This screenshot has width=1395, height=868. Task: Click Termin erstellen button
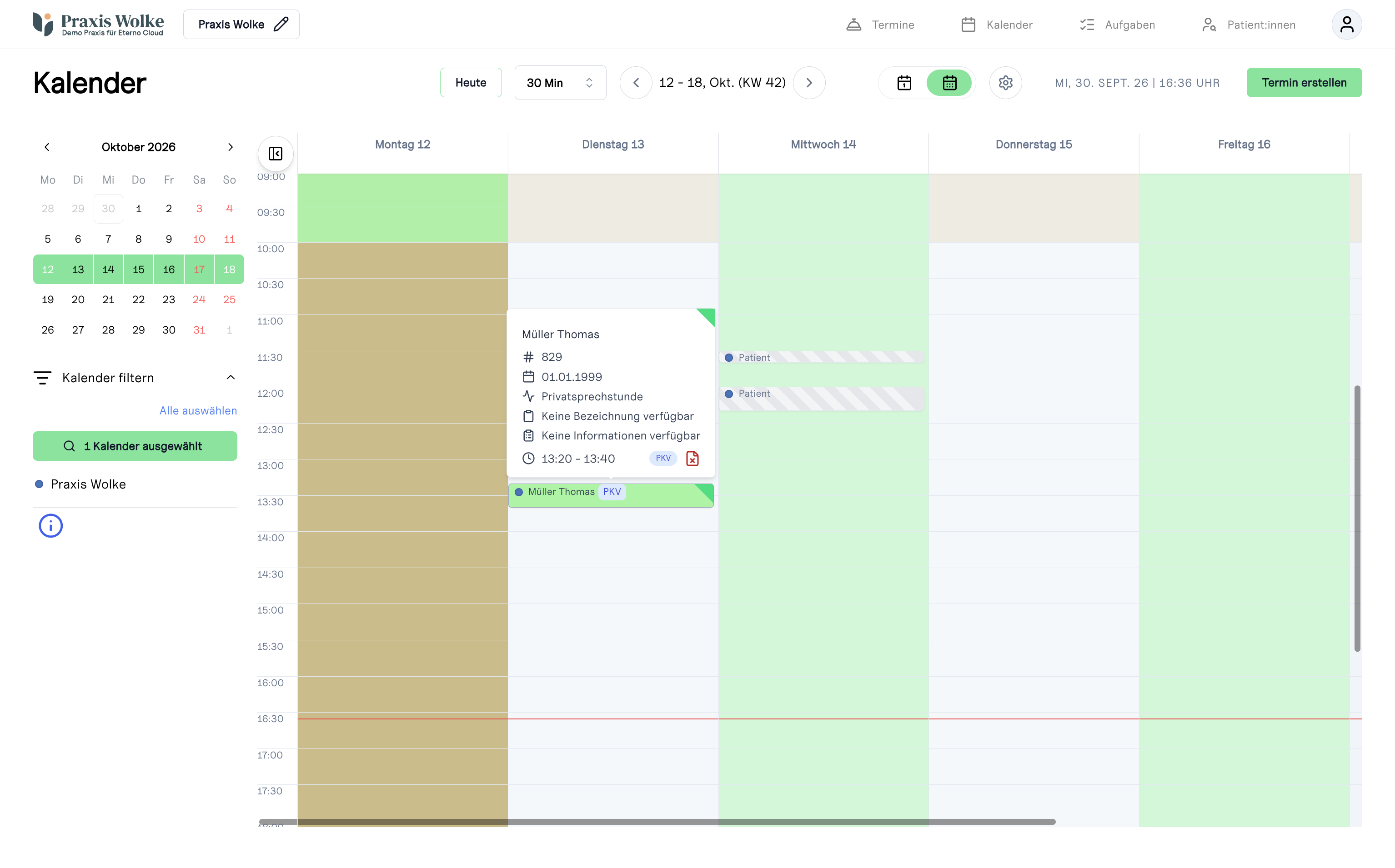coord(1304,83)
